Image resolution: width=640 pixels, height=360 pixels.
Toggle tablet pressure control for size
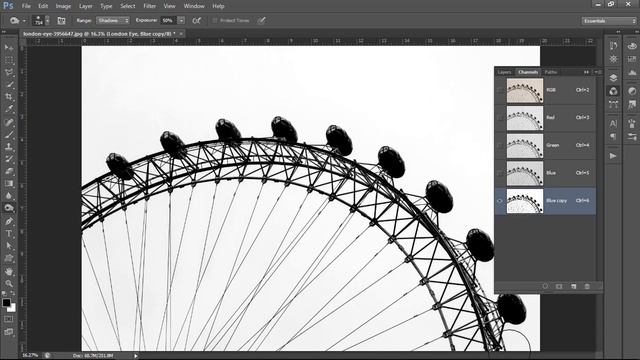tap(262, 20)
